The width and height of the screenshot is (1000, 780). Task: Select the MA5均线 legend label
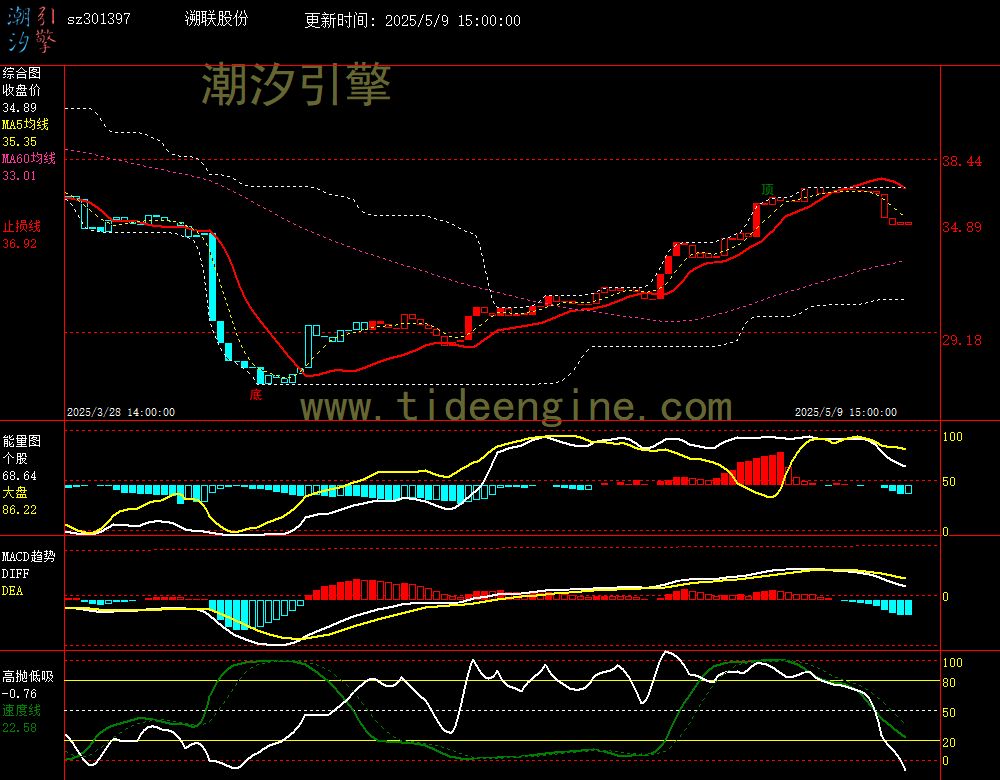tap(26, 124)
